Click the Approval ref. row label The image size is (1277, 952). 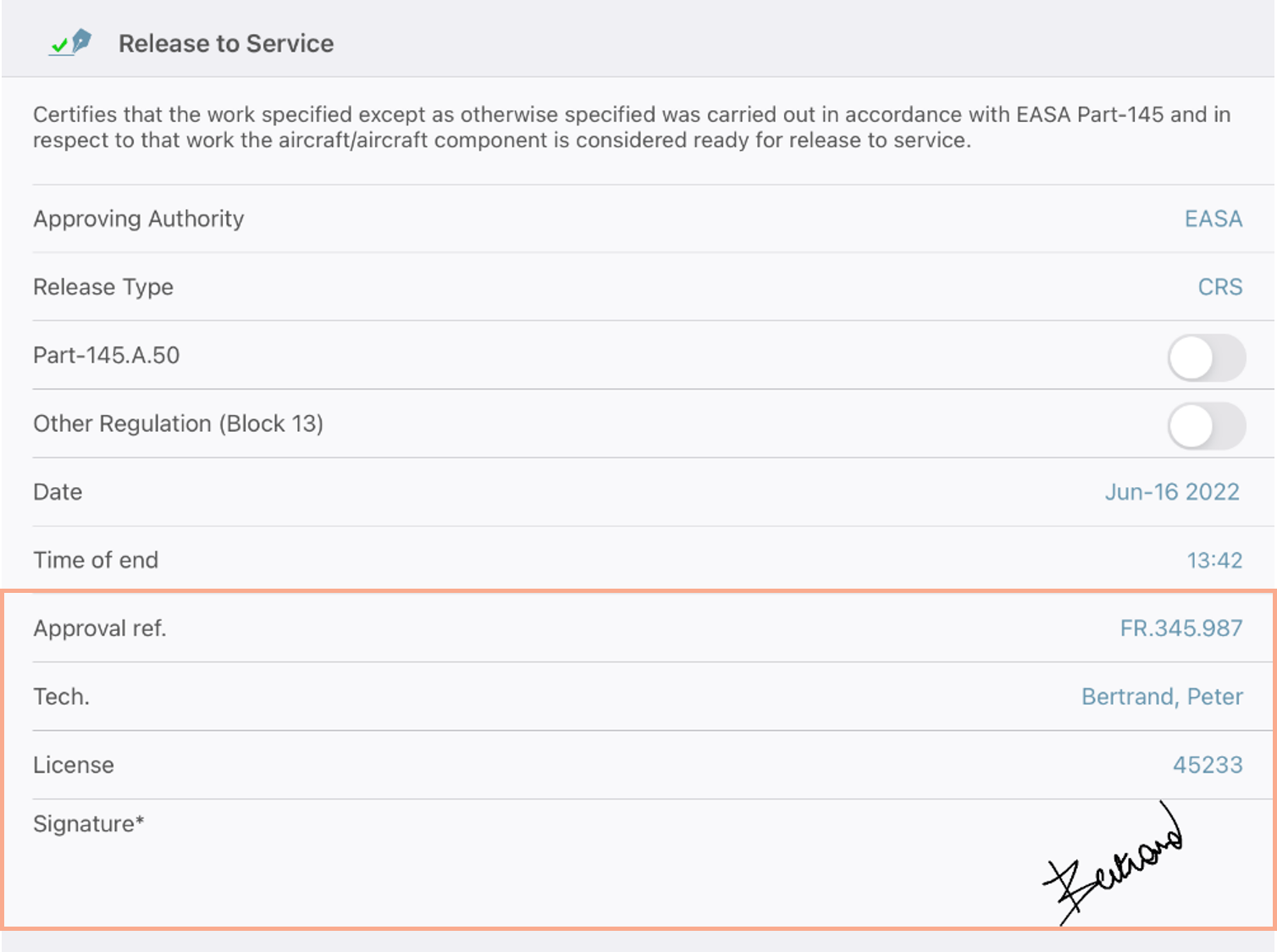pos(100,628)
